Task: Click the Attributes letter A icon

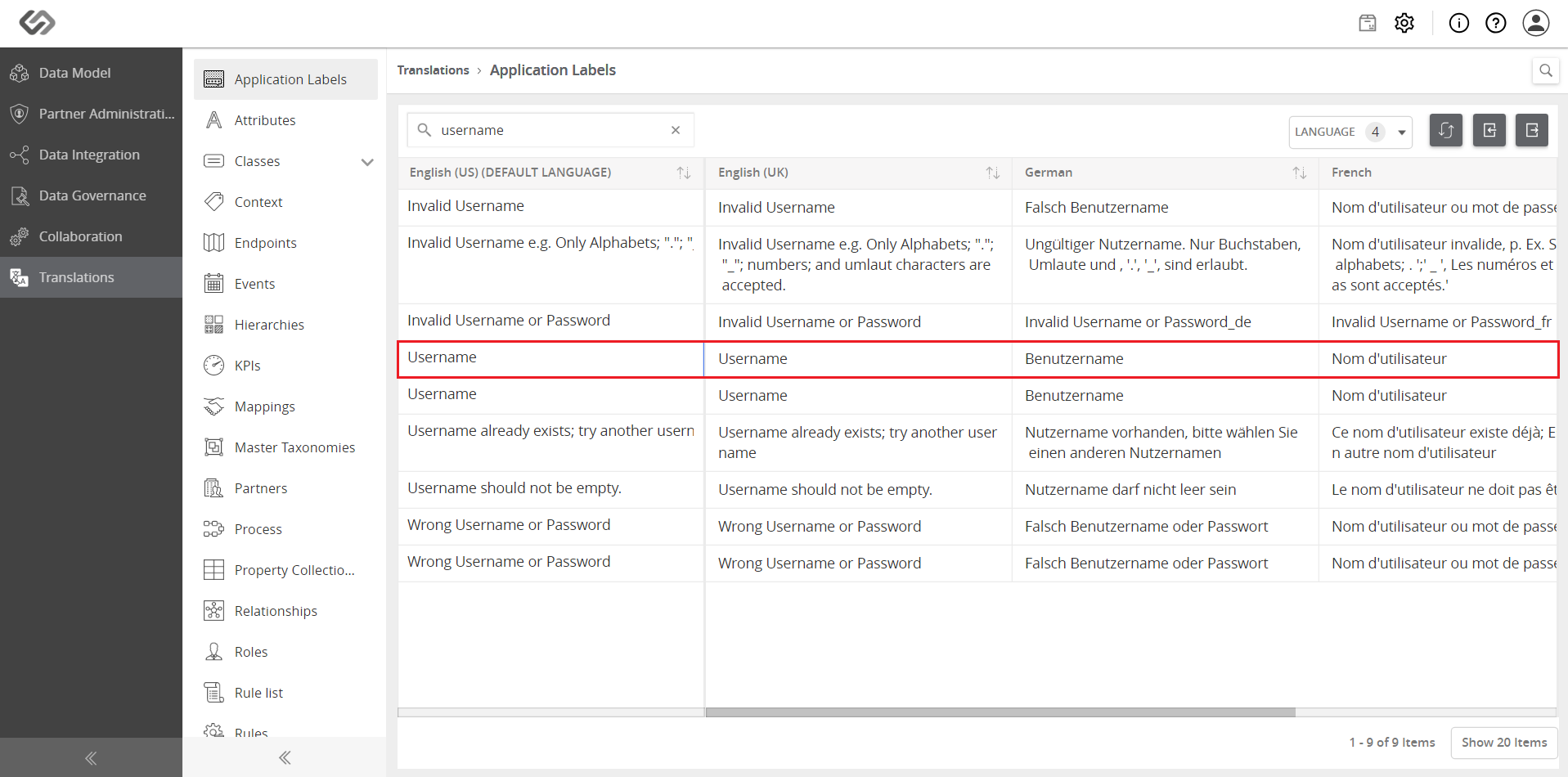Action: pyautogui.click(x=213, y=120)
